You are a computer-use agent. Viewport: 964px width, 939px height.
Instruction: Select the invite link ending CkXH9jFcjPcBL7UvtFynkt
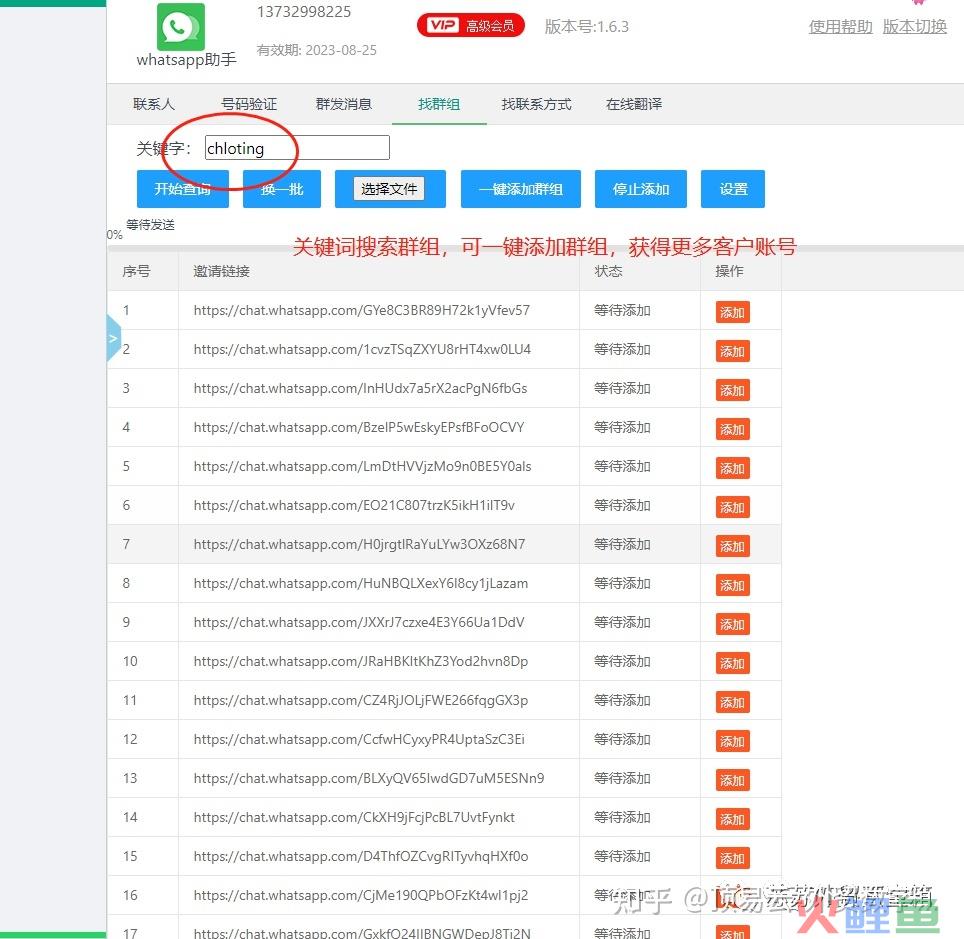(354, 817)
